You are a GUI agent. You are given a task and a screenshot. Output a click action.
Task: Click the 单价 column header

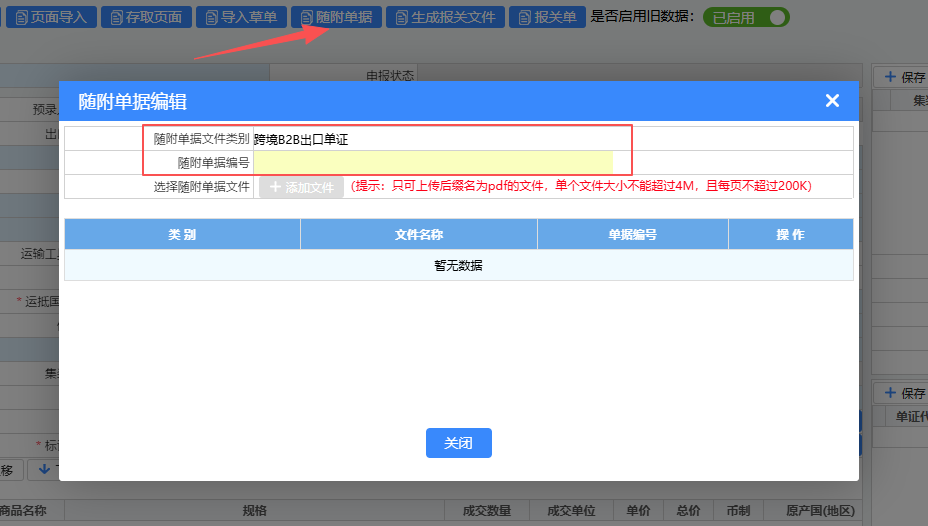coord(638,511)
